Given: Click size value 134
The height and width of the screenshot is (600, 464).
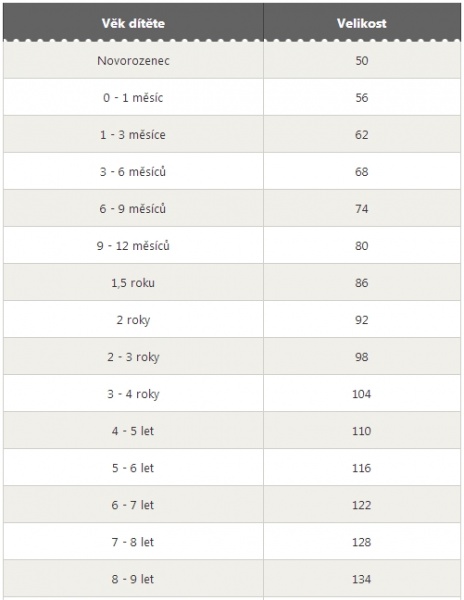Looking at the screenshot, I should click(x=361, y=579).
